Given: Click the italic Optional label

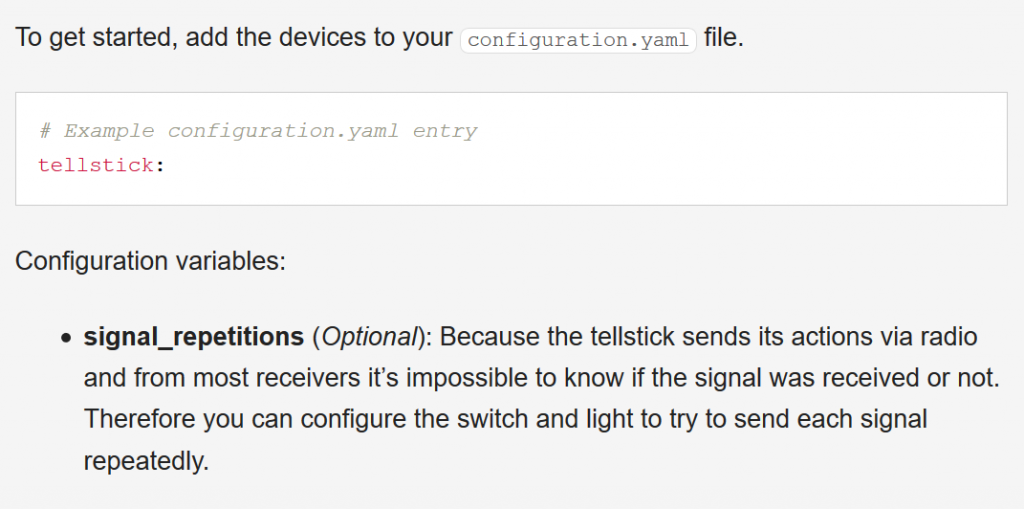Looking at the screenshot, I should tap(369, 337).
